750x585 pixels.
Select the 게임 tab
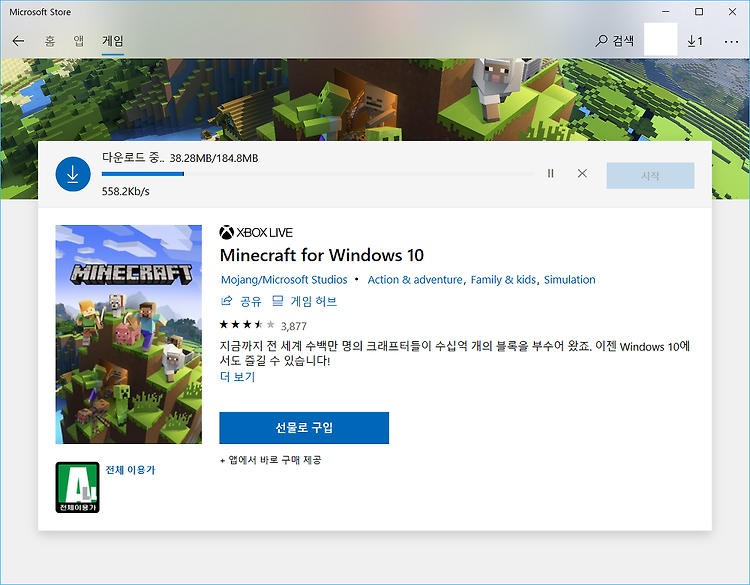tap(113, 41)
